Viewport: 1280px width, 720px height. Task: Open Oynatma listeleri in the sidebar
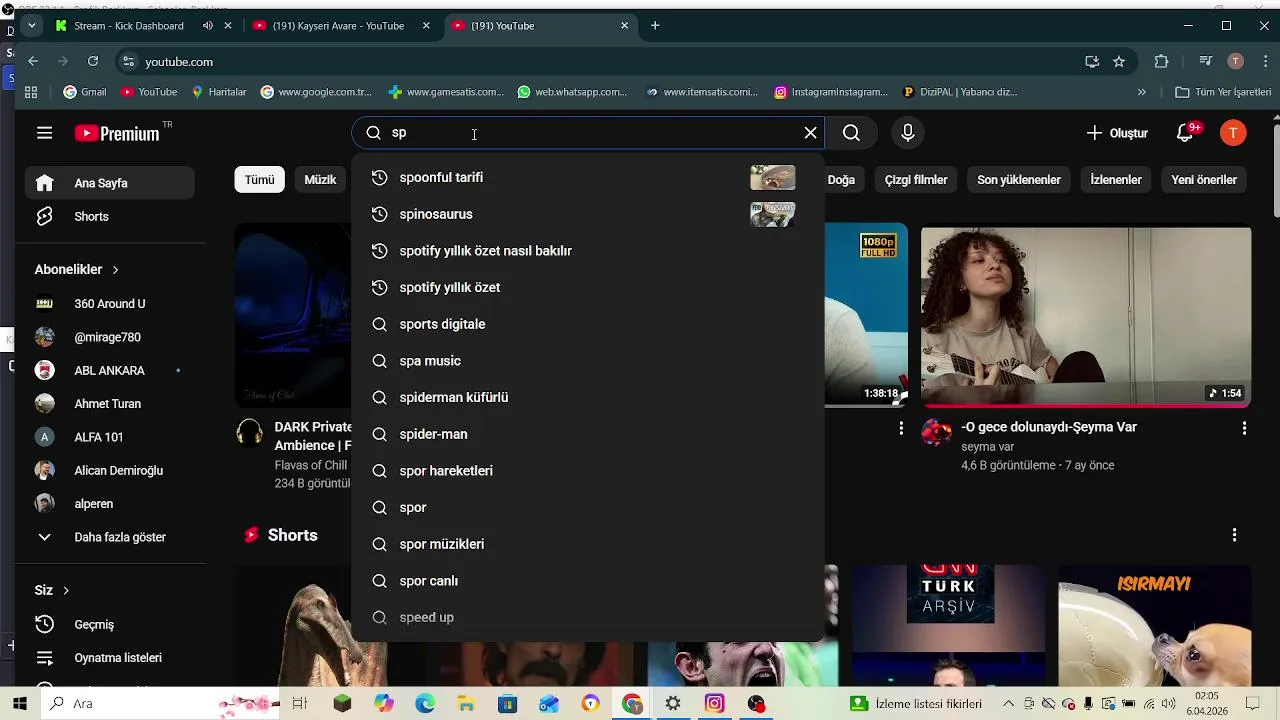point(110,658)
